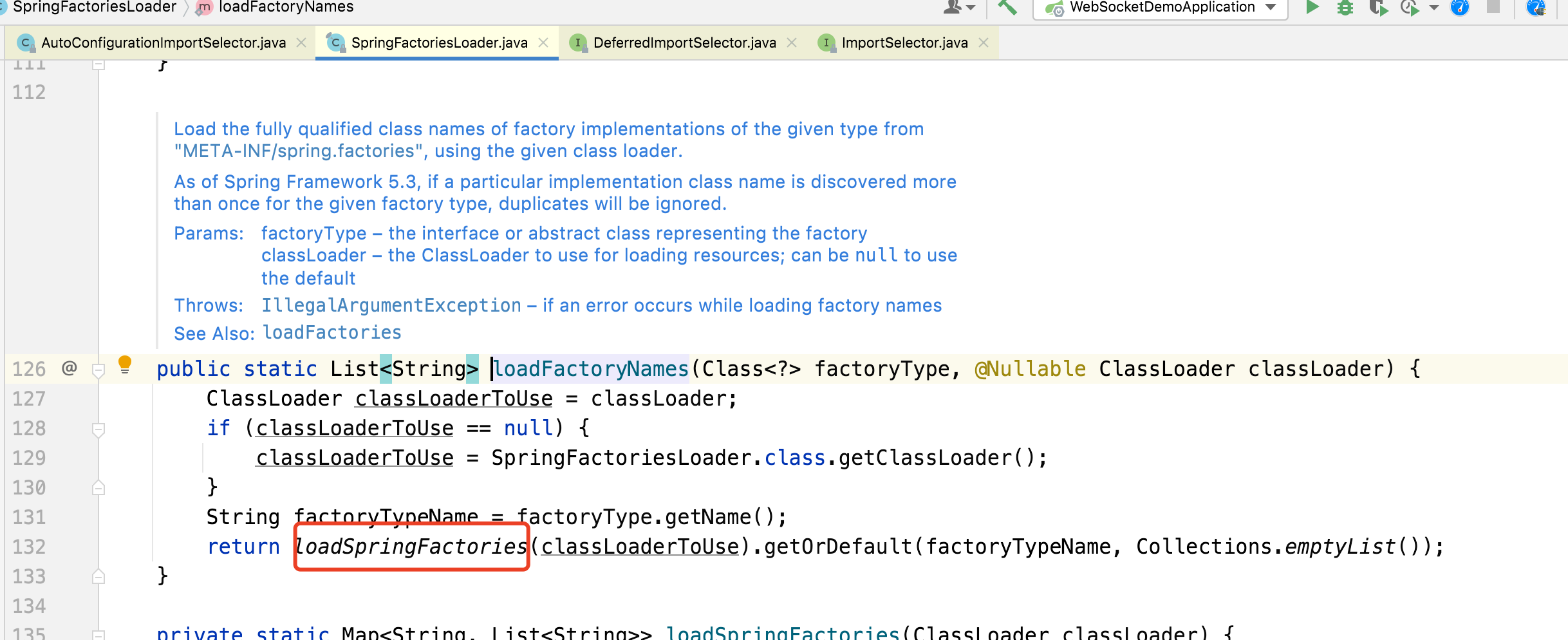Click IllegalArgumentException in Throws doc
This screenshot has height=640, width=1568.
click(391, 305)
